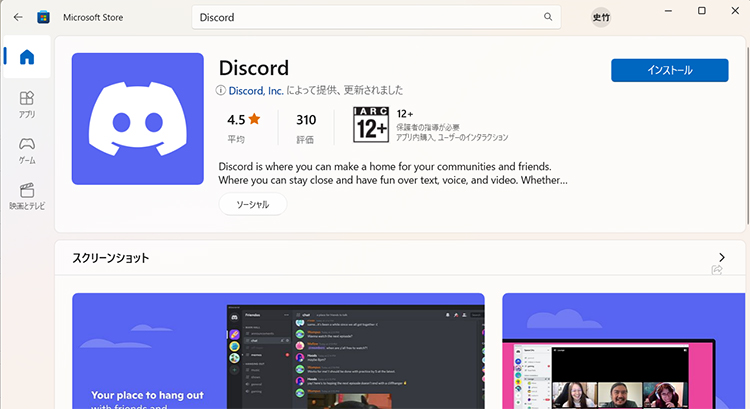
Task: Click the ソーシャル category tag
Action: click(253, 204)
